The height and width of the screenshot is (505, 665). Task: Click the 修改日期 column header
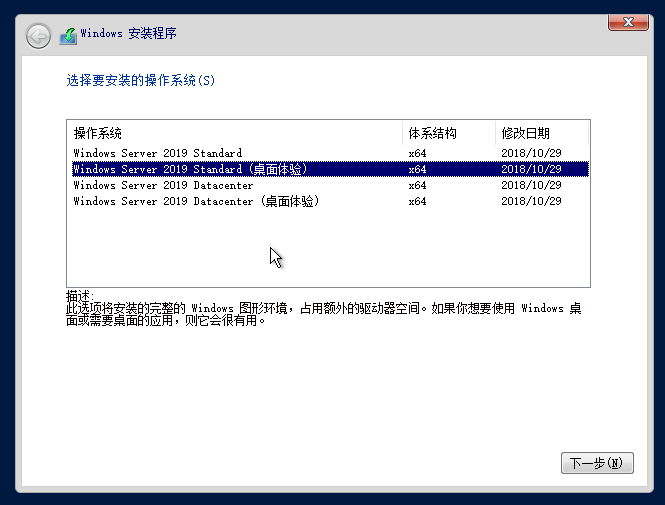[x=542, y=133]
